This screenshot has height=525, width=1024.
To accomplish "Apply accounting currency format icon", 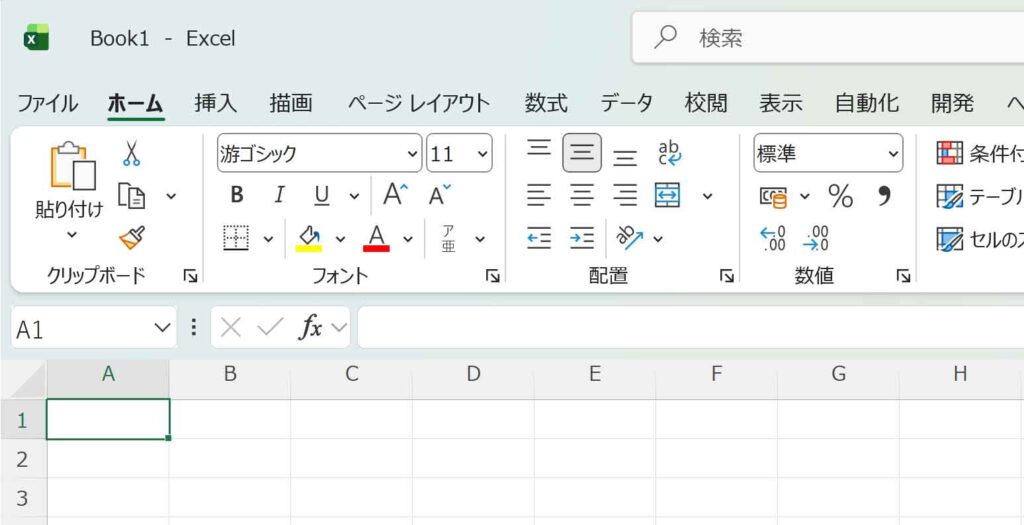I will [x=773, y=197].
